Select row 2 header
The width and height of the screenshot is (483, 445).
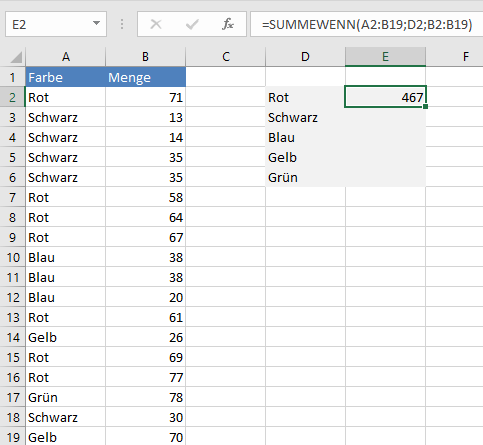(13, 97)
